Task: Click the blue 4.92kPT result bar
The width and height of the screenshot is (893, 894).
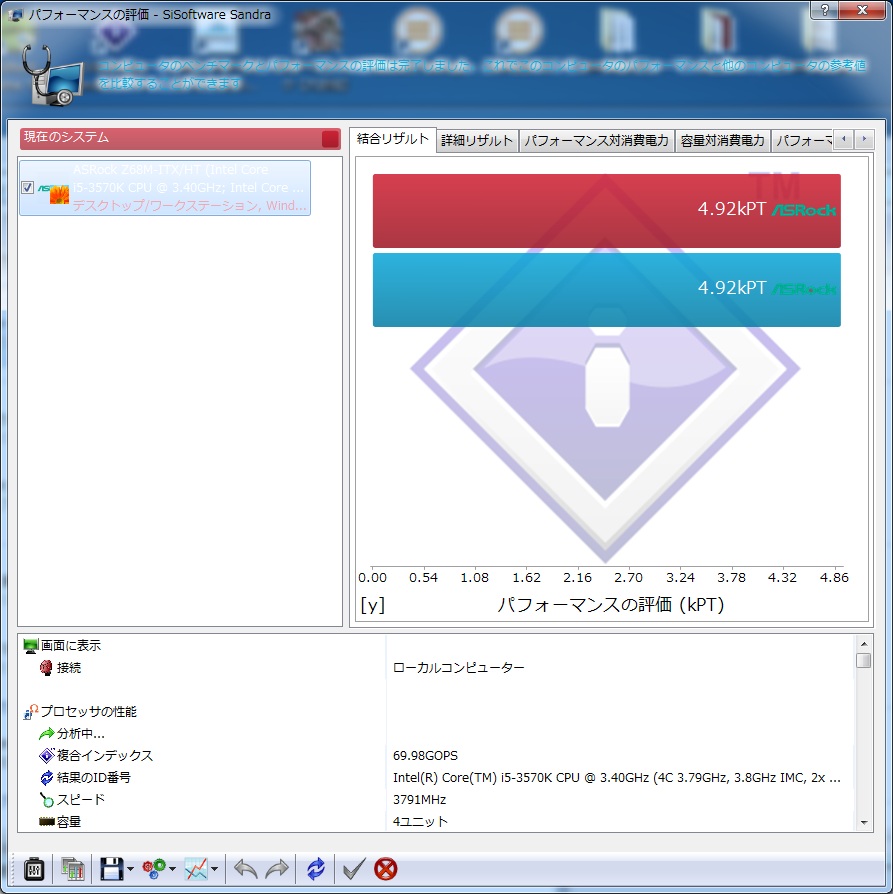Action: [x=607, y=290]
